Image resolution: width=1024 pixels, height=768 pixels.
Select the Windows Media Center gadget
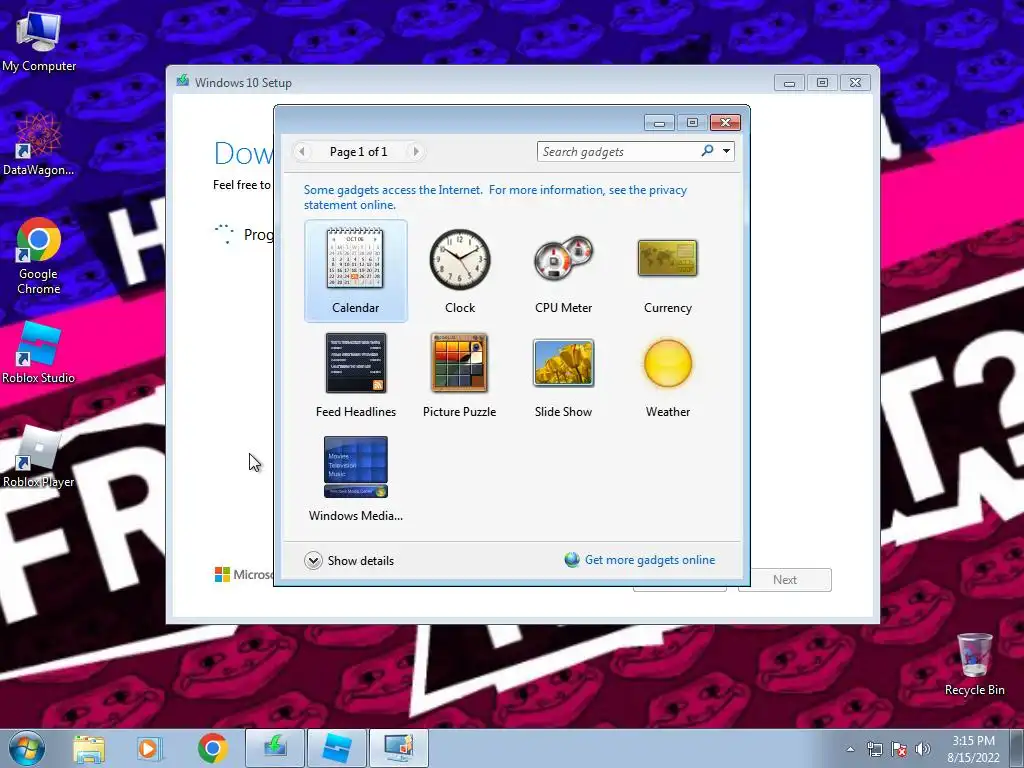355,479
